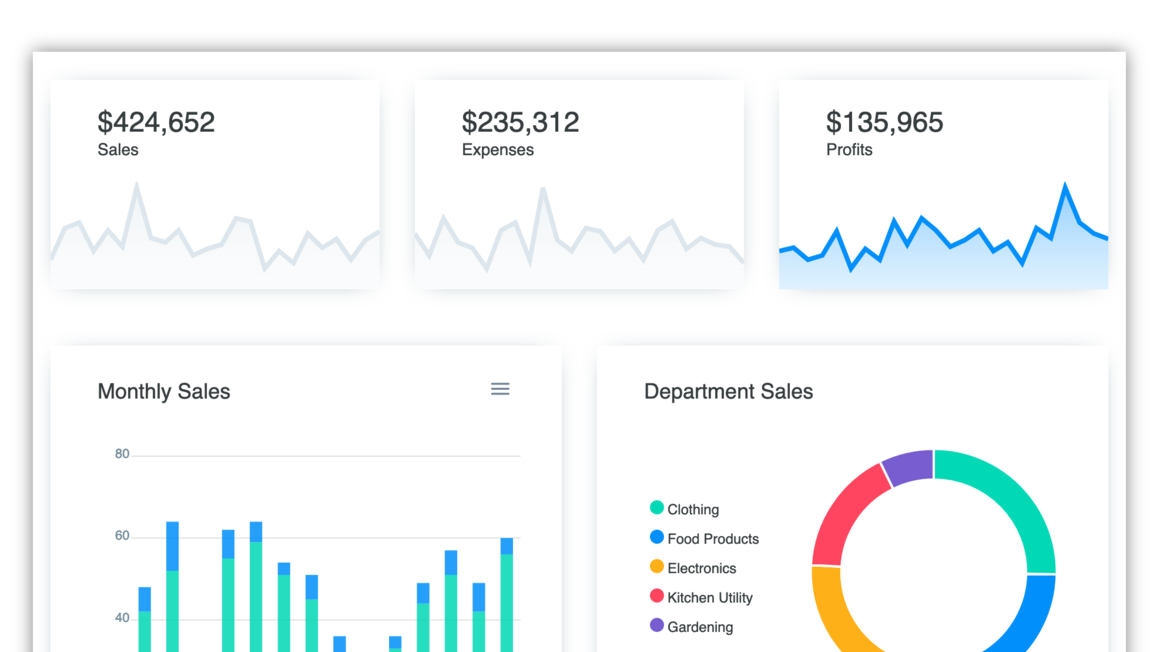The width and height of the screenshot is (1160, 652).
Task: Click the purple Gardening legend marker
Action: [x=657, y=626]
